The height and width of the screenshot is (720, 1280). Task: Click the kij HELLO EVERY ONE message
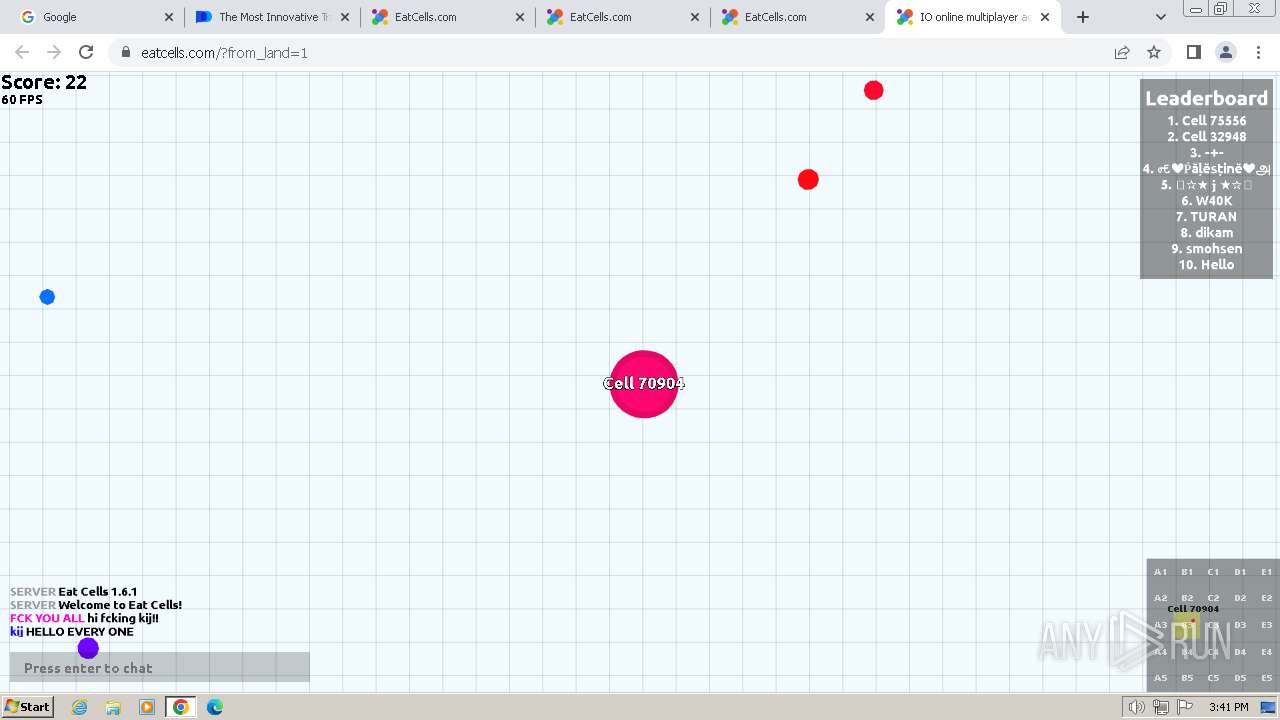(x=72, y=631)
